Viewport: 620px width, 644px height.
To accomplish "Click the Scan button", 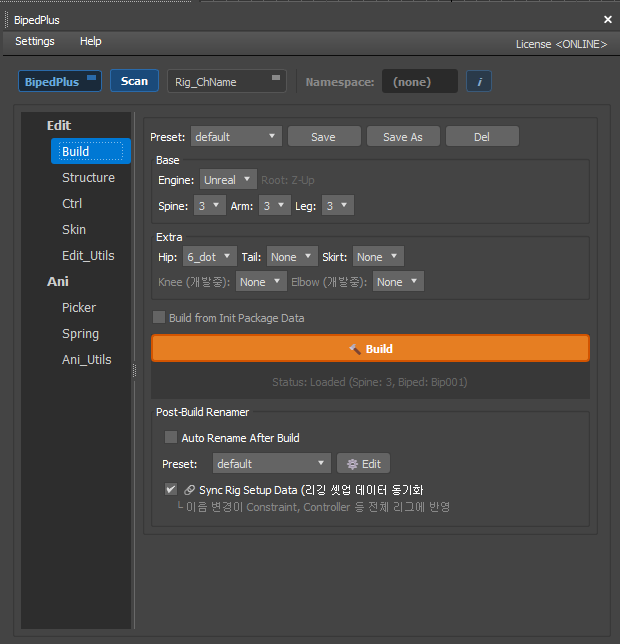I will pos(134,82).
